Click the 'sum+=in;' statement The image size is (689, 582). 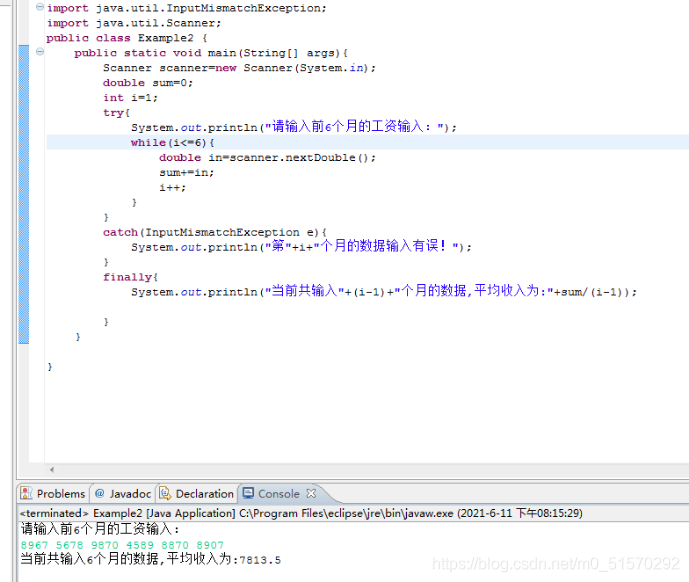[186, 172]
